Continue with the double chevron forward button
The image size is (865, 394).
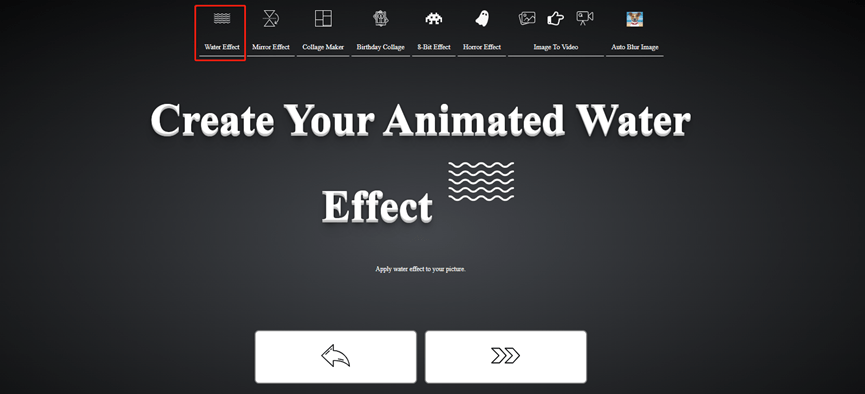click(x=505, y=356)
